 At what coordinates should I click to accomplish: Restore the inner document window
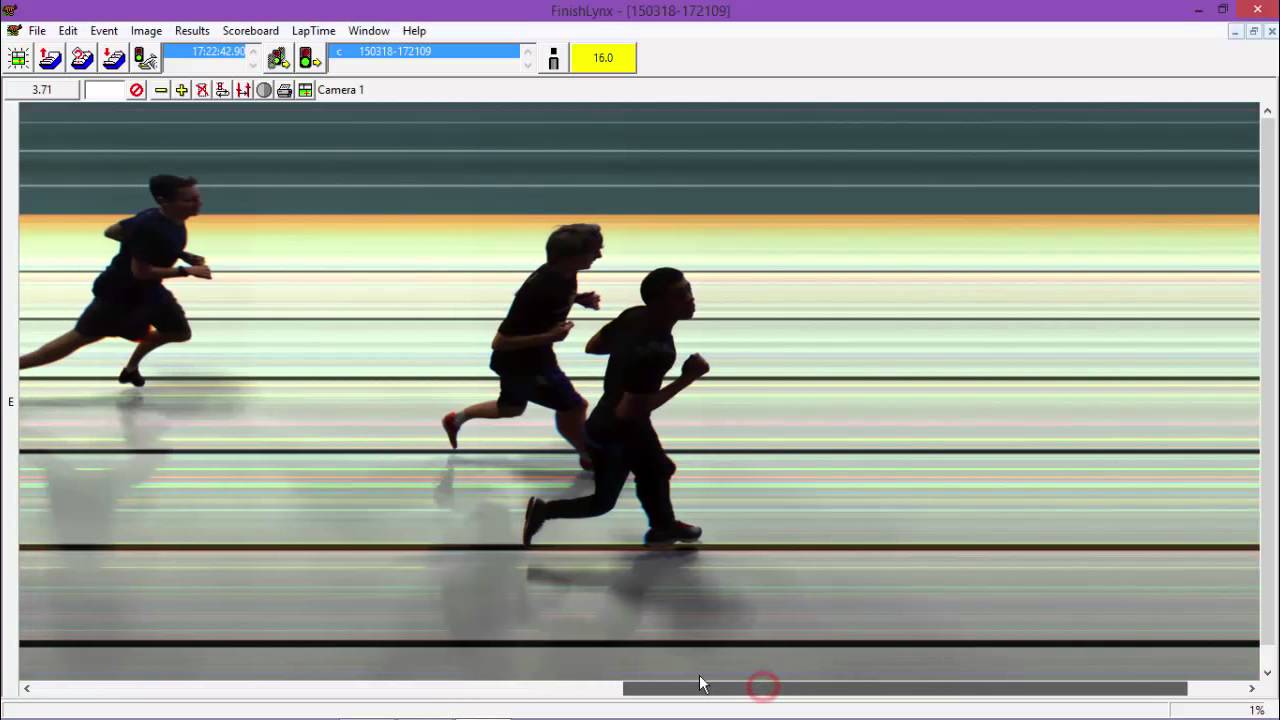click(1253, 31)
